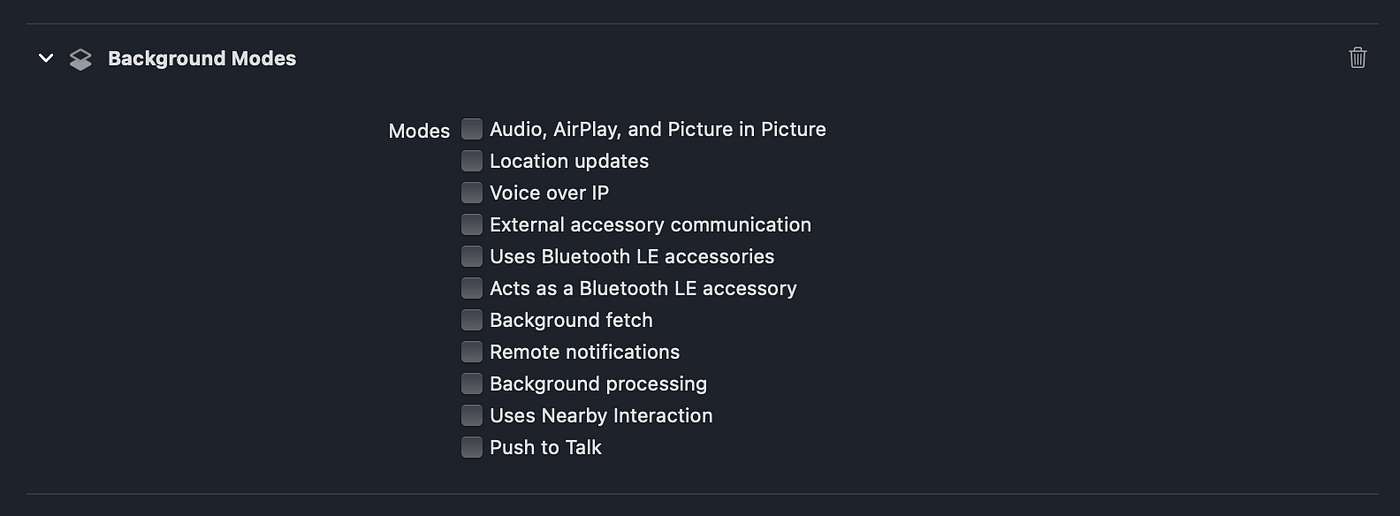Collapse the Background Modes section chevron

click(45, 59)
